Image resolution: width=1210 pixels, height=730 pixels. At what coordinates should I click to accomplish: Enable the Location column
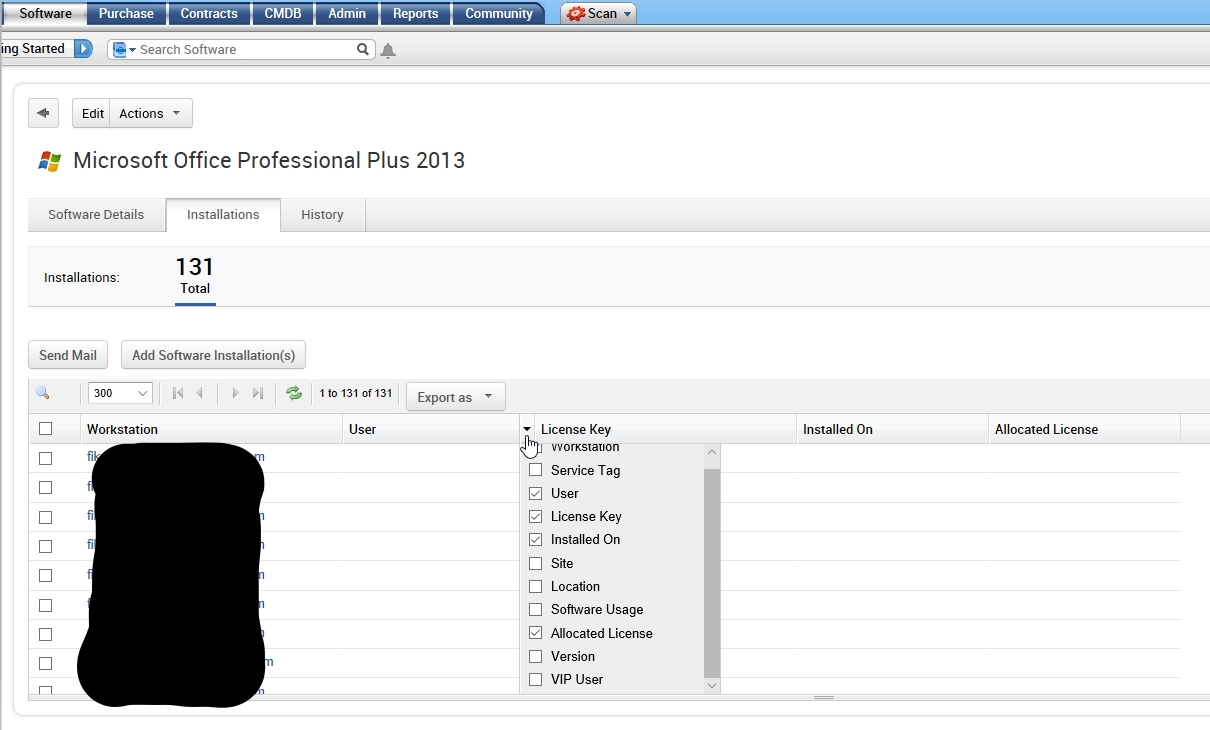pyautogui.click(x=536, y=586)
